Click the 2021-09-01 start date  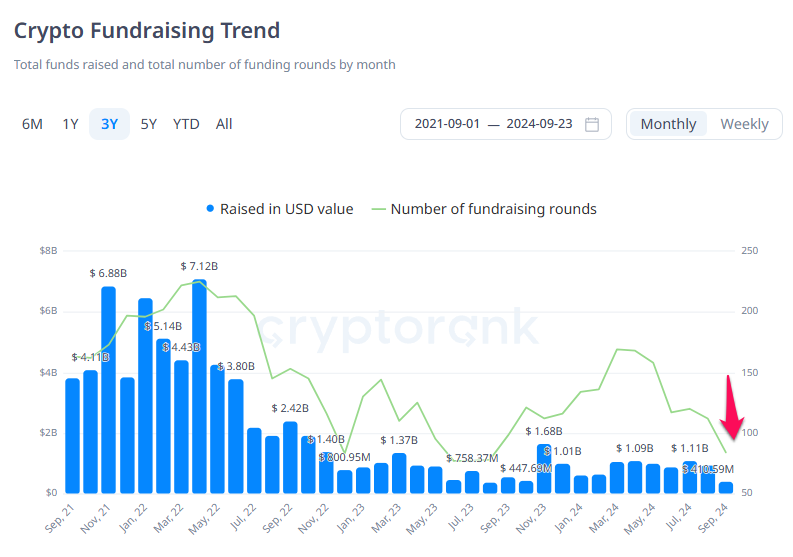(x=447, y=124)
